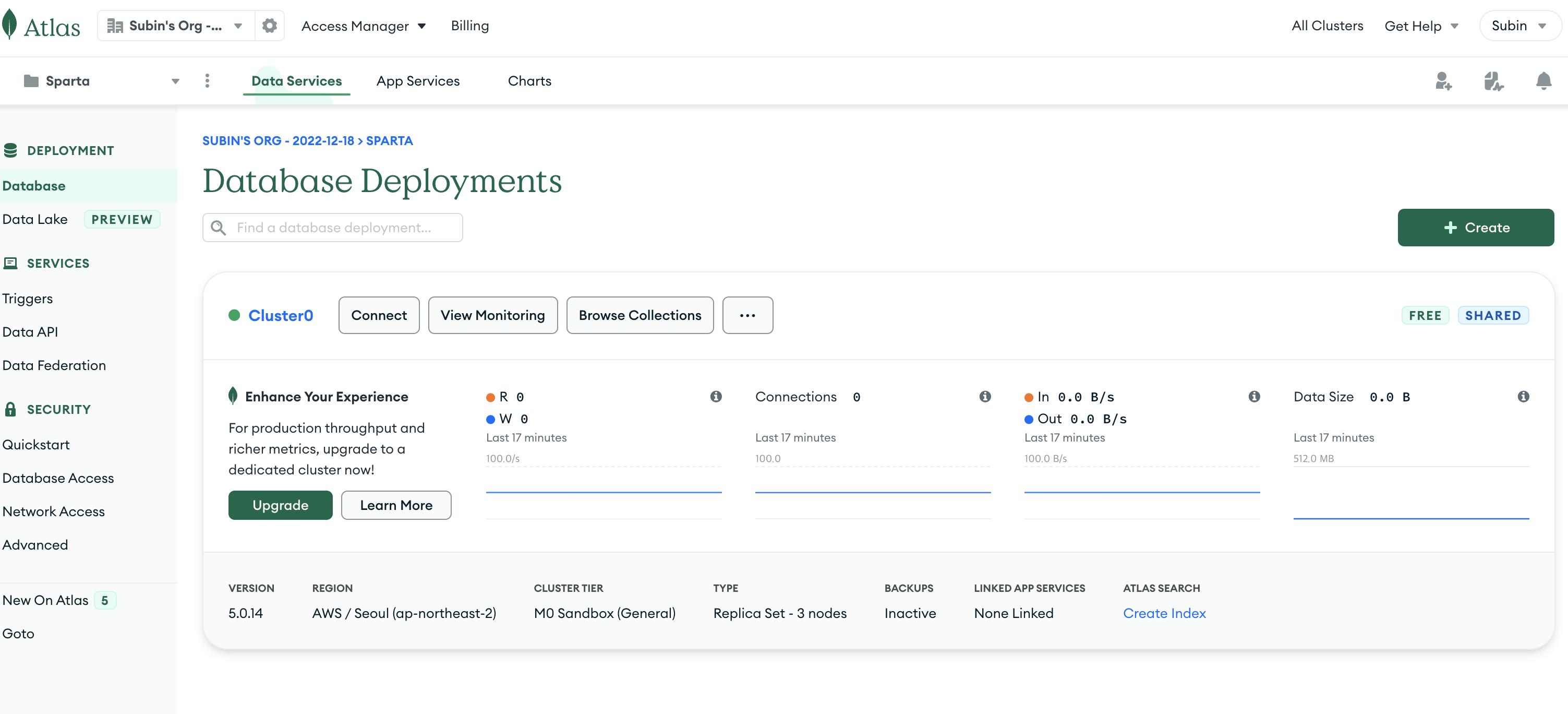
Task: Open the Cluster0 link
Action: (x=281, y=315)
